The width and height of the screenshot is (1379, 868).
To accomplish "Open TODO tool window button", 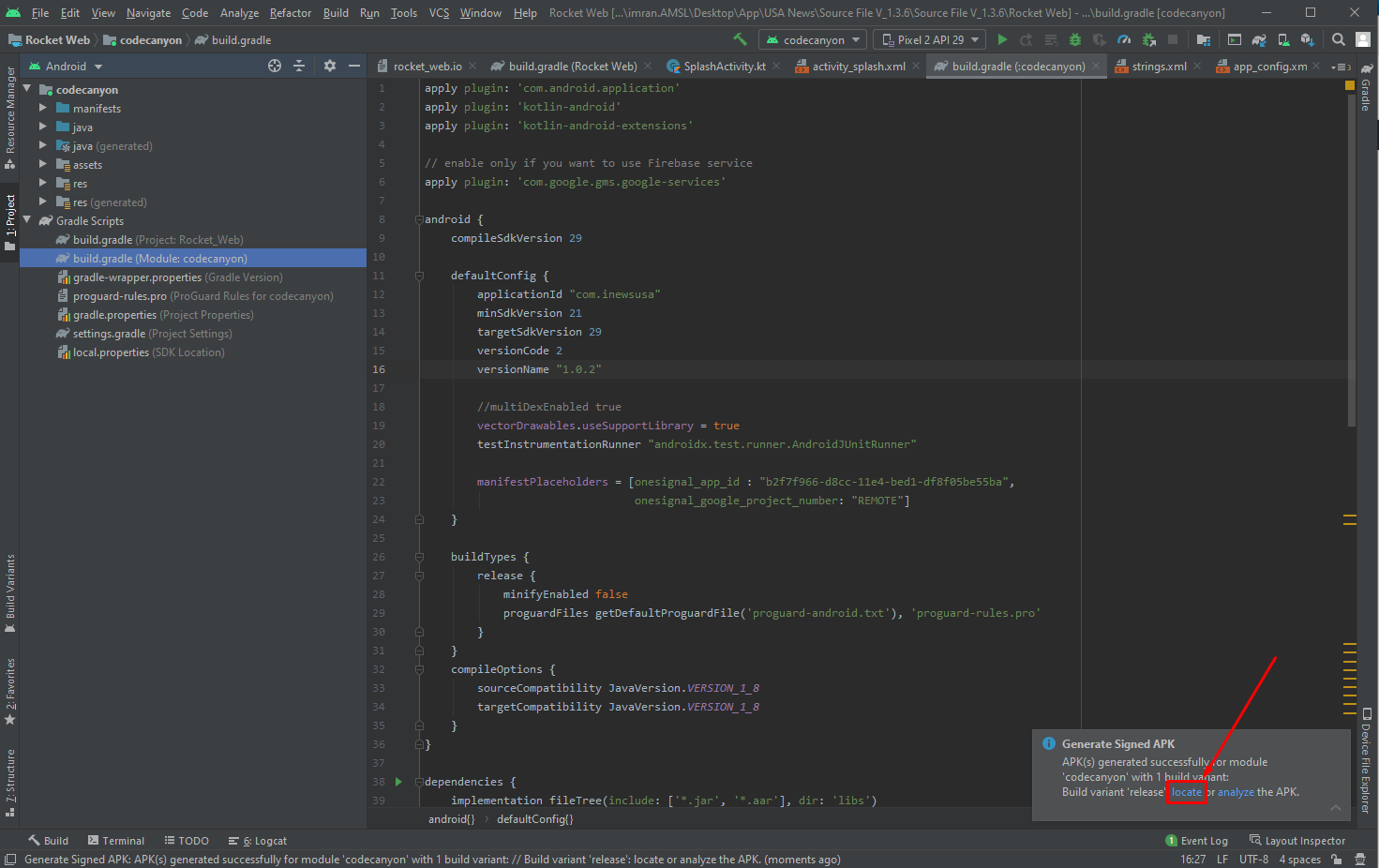I will 187,841.
